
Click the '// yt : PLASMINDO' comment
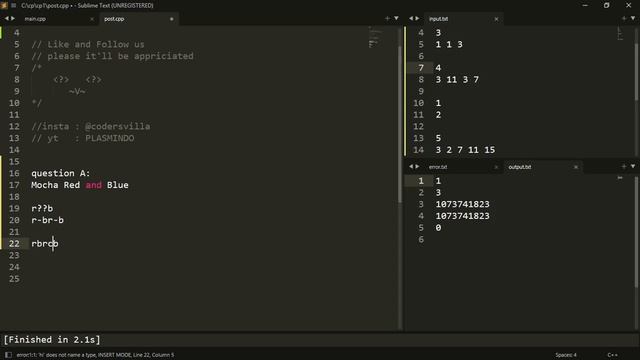tap(83, 138)
